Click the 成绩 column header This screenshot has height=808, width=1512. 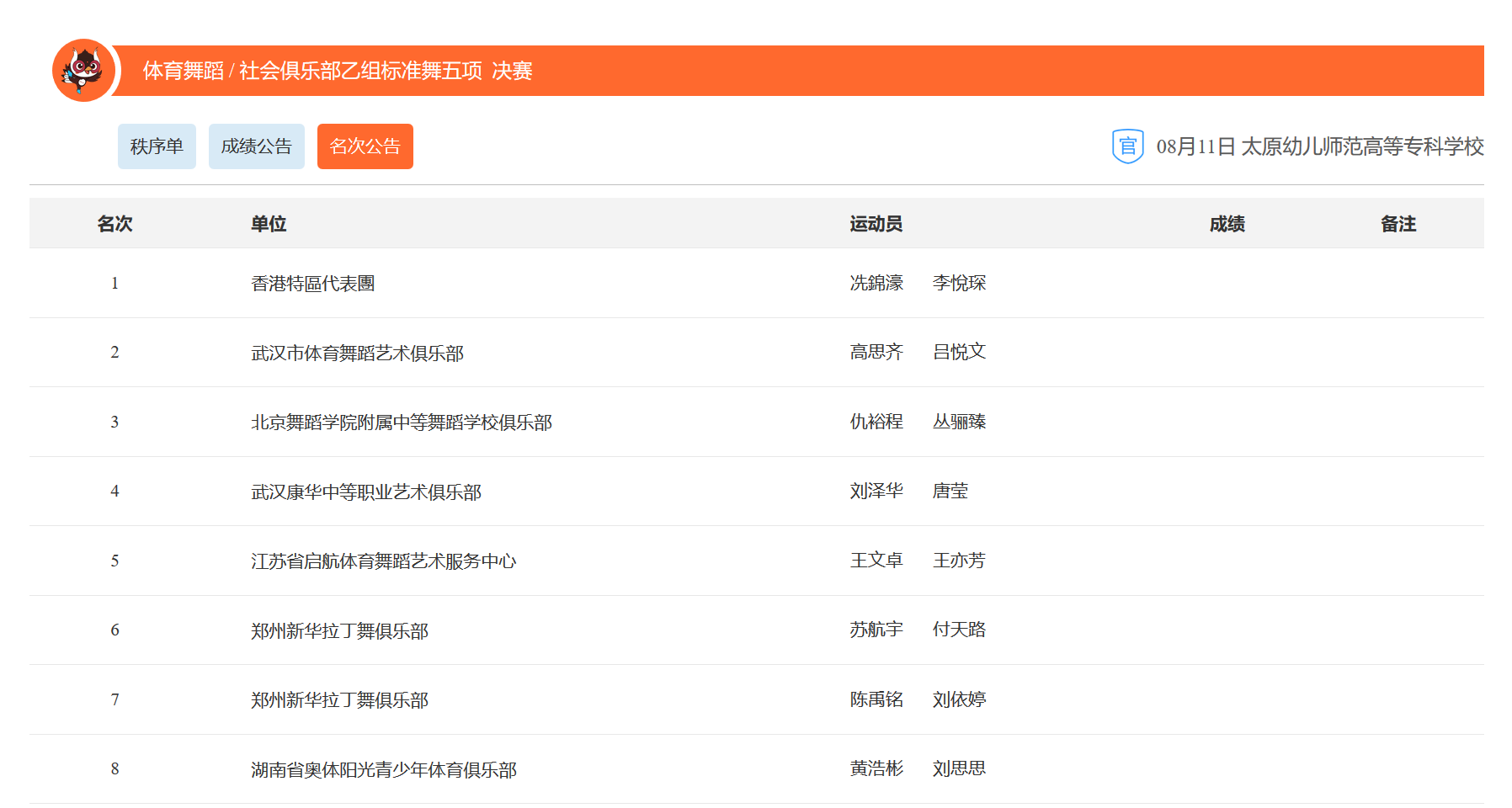pyautogui.click(x=1227, y=224)
